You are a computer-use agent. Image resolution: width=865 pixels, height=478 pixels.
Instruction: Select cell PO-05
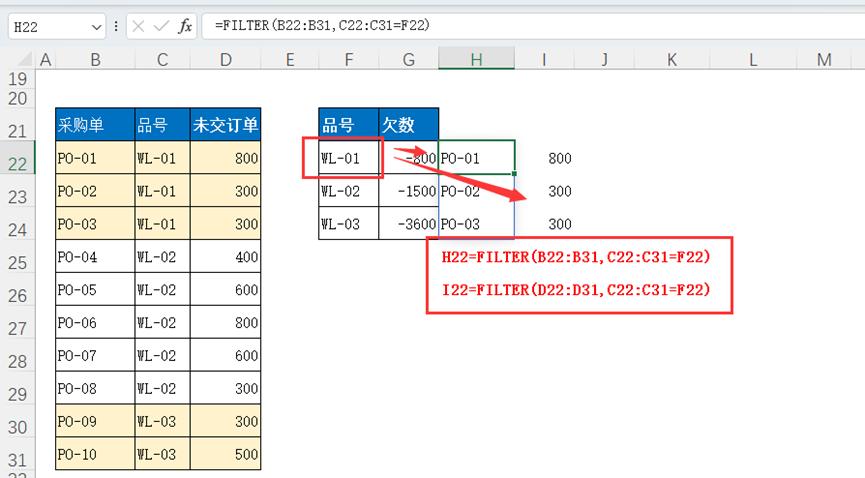95,290
